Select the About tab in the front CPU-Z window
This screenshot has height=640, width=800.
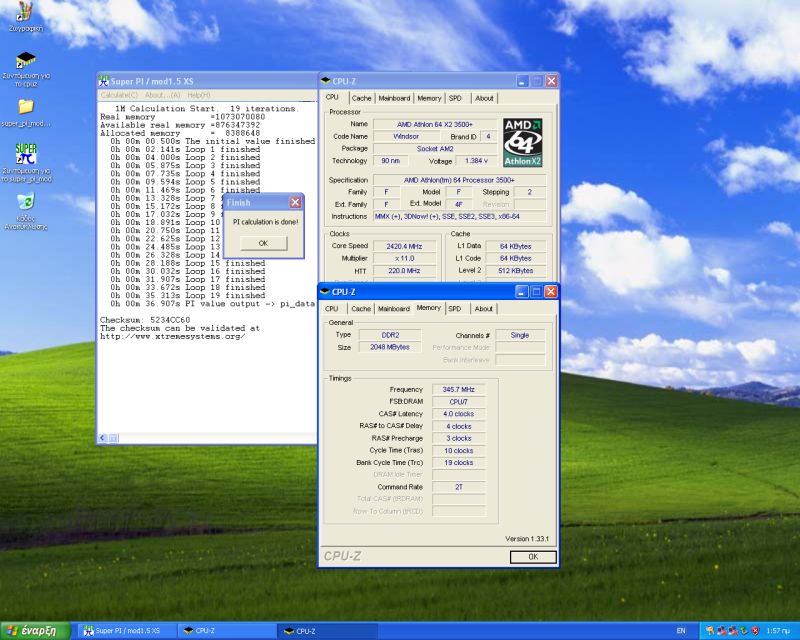[x=484, y=309]
